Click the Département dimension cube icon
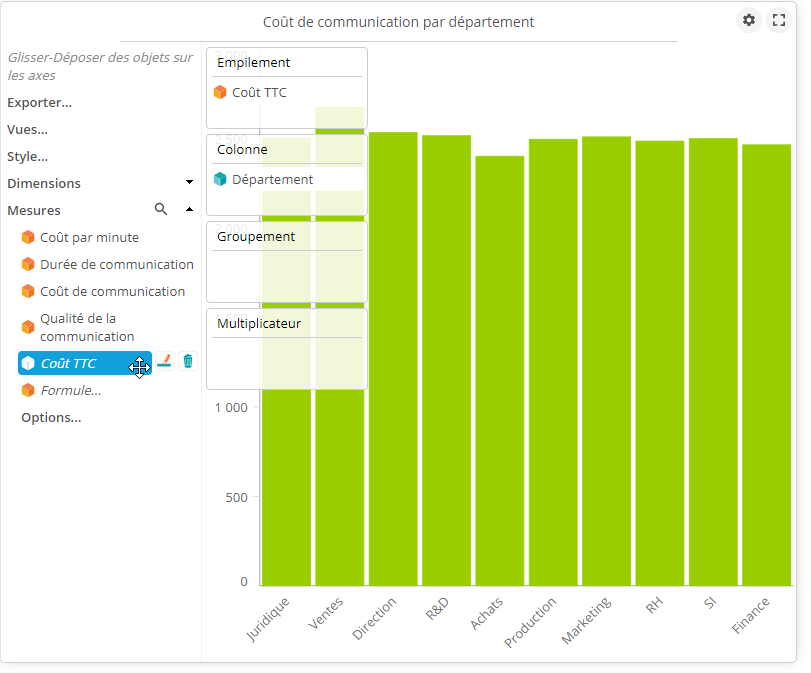Viewport: 811px width, 673px height. click(x=220, y=180)
